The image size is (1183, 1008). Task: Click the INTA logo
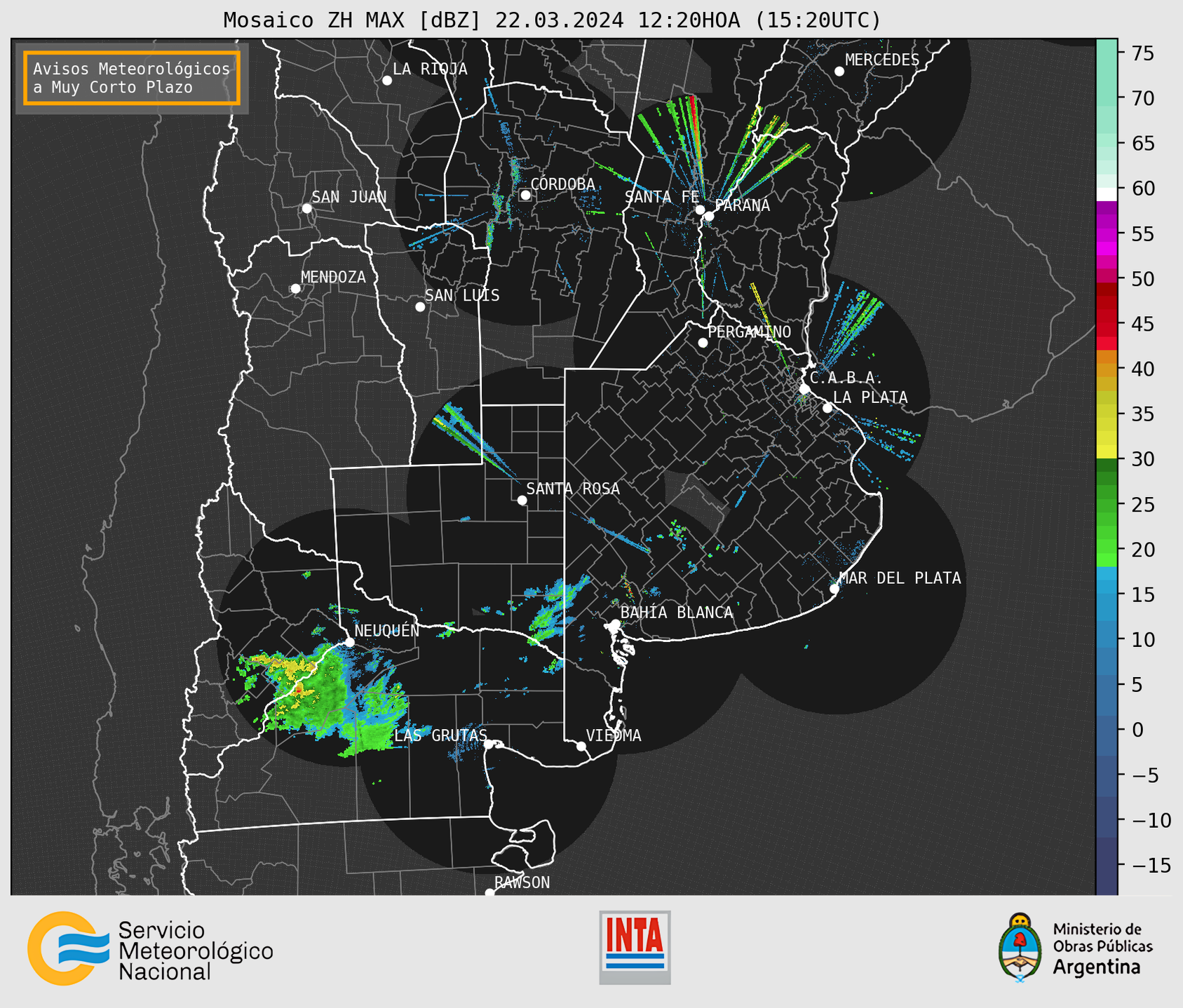[635, 947]
